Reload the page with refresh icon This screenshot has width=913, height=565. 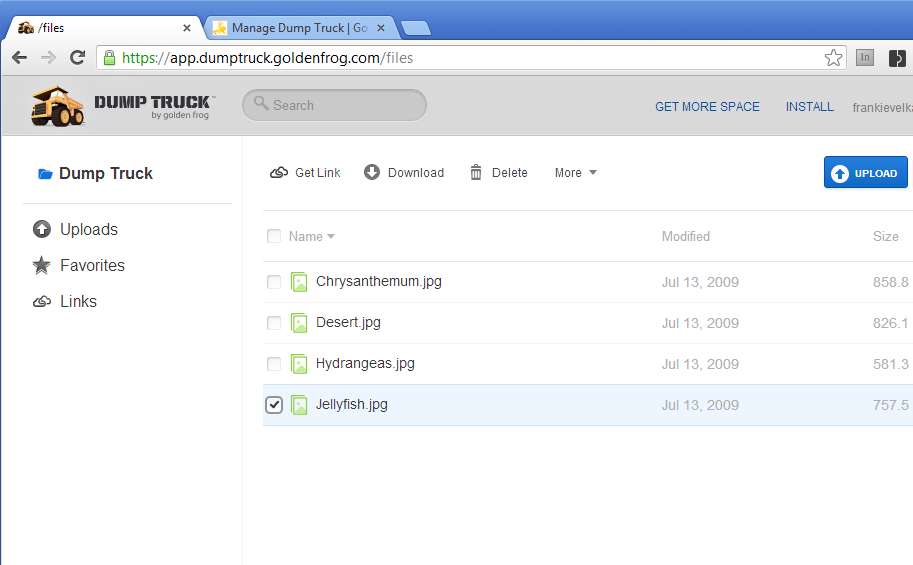pos(77,58)
